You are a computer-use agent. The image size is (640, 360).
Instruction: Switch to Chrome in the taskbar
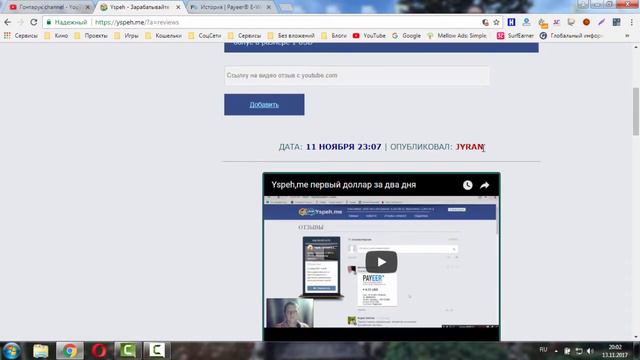point(70,351)
